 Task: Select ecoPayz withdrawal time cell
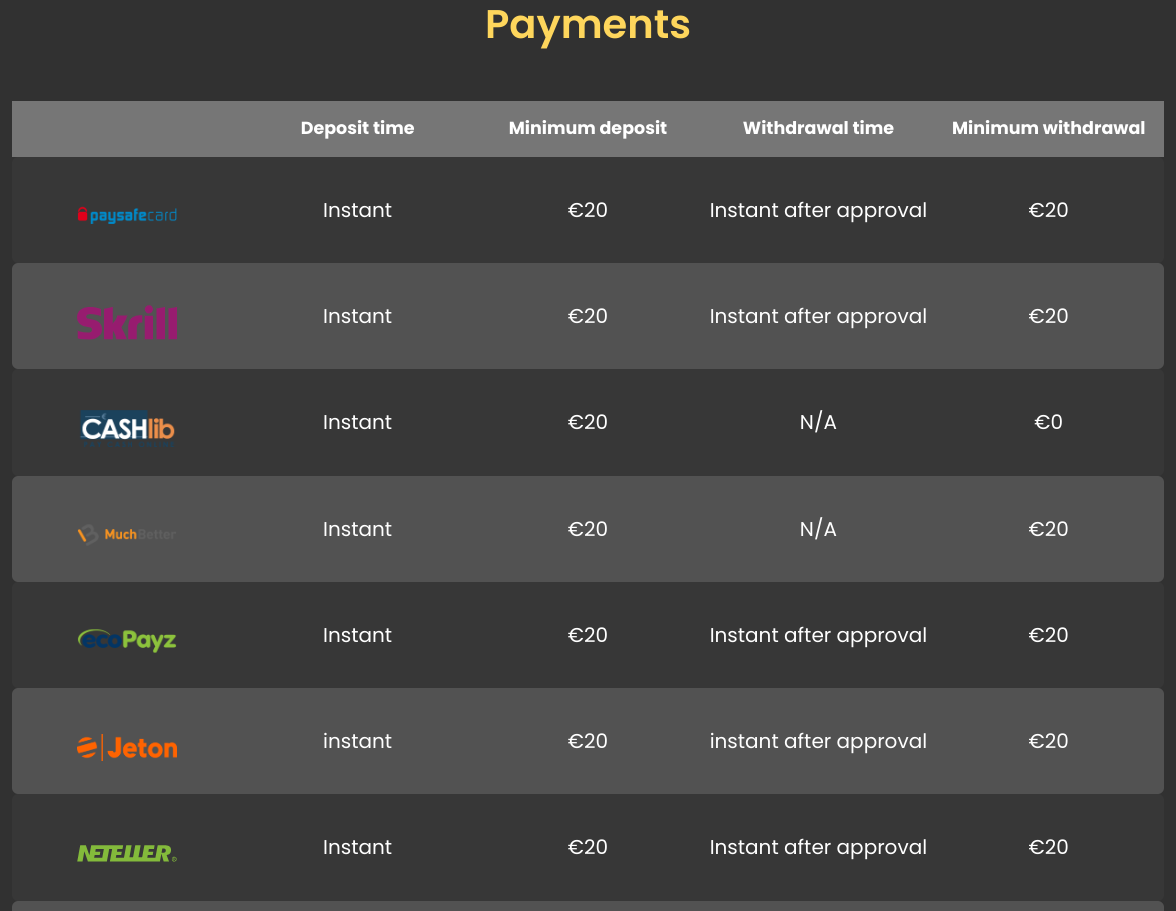tap(818, 636)
